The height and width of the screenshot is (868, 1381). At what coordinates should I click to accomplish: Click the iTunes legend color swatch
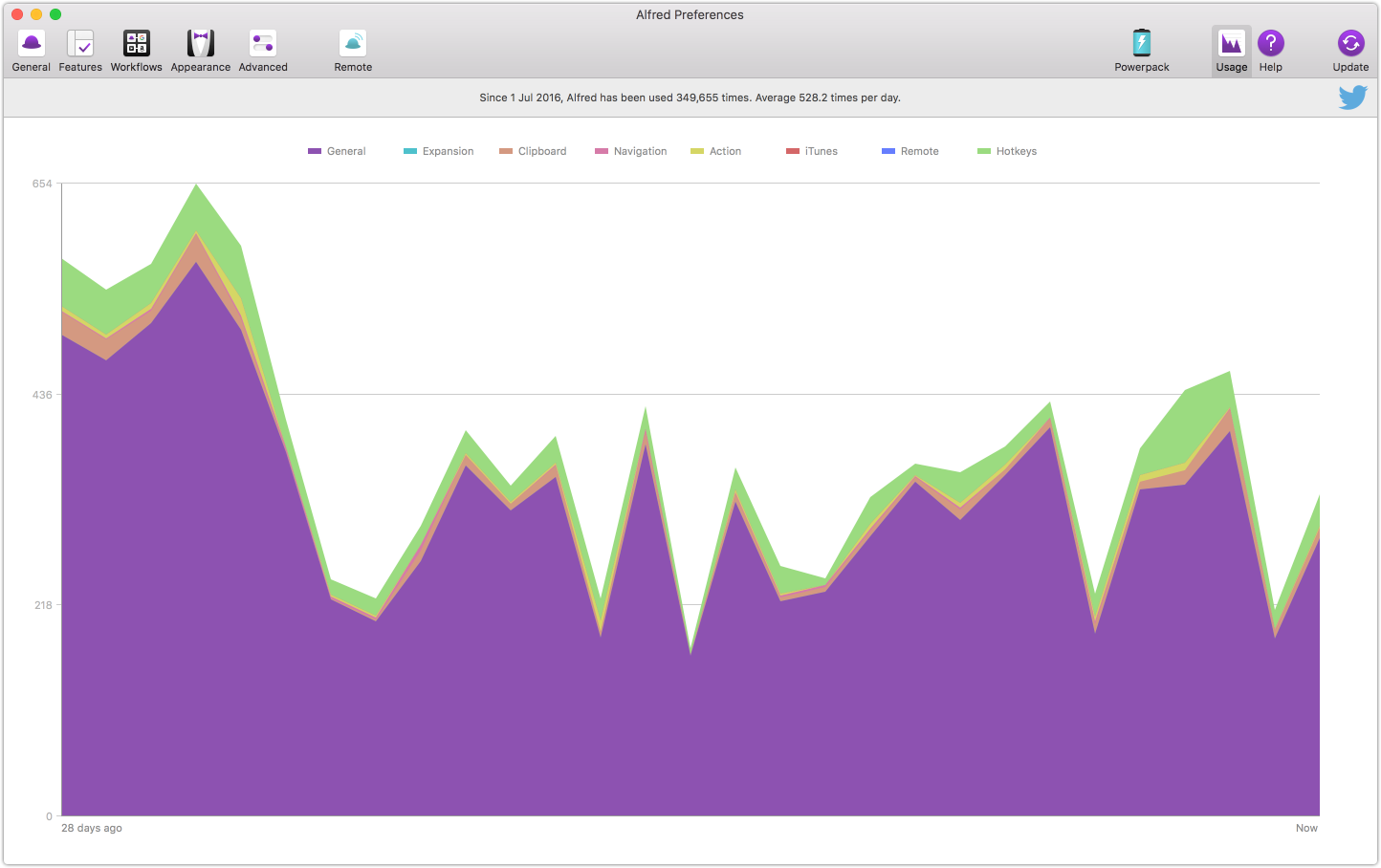[x=793, y=151]
